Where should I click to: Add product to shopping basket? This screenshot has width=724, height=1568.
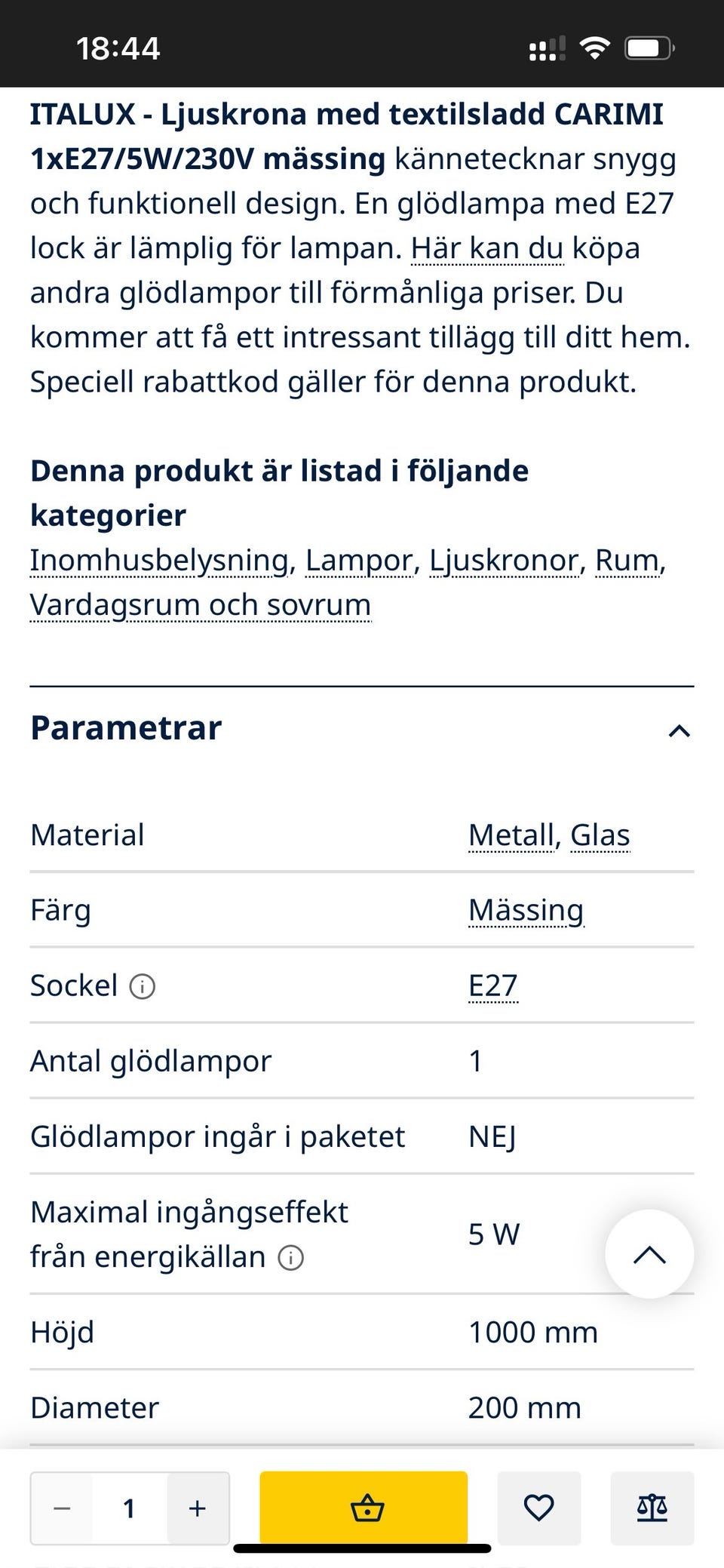364,1508
